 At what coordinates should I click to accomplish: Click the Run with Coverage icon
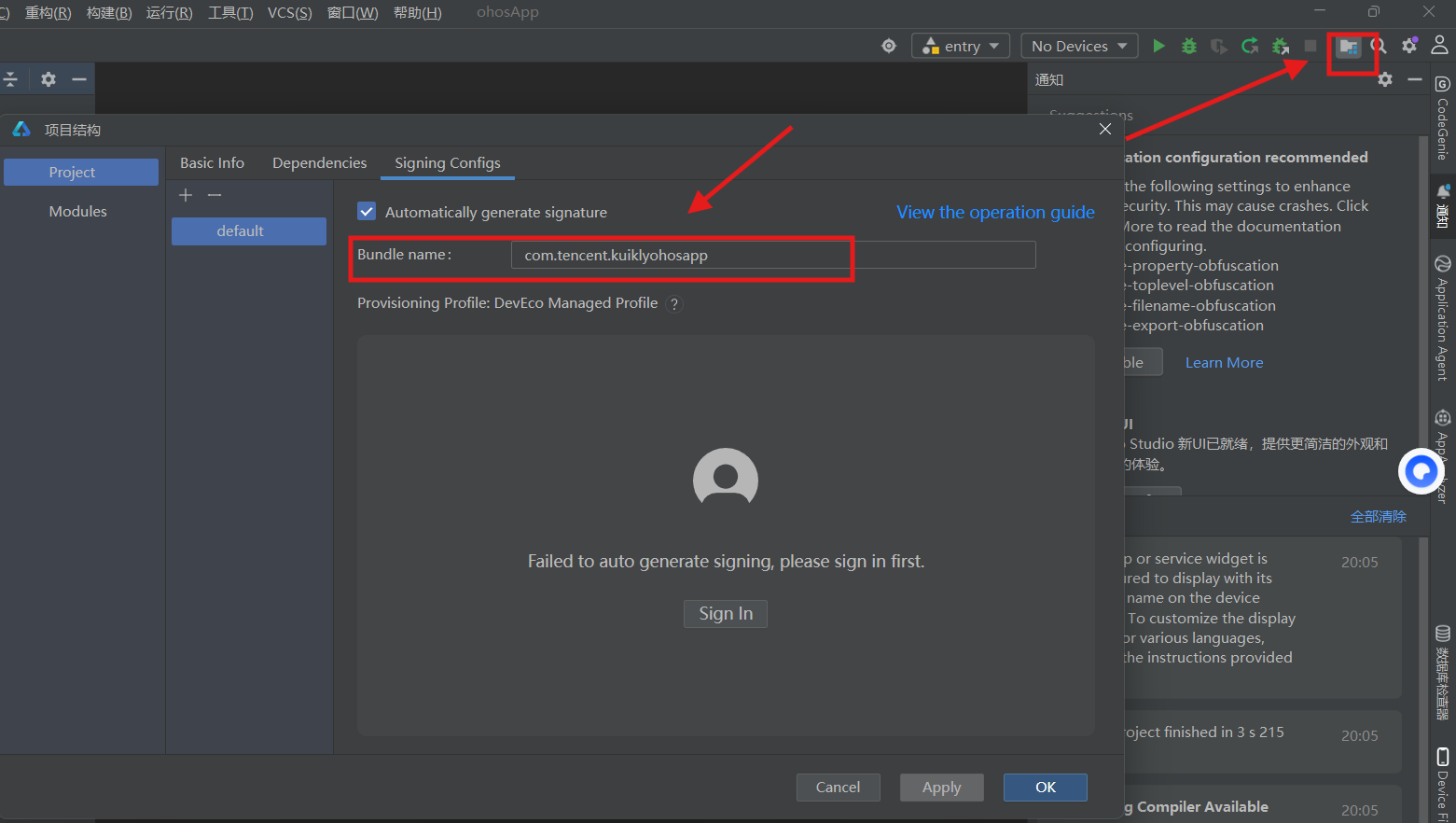coord(1219,46)
